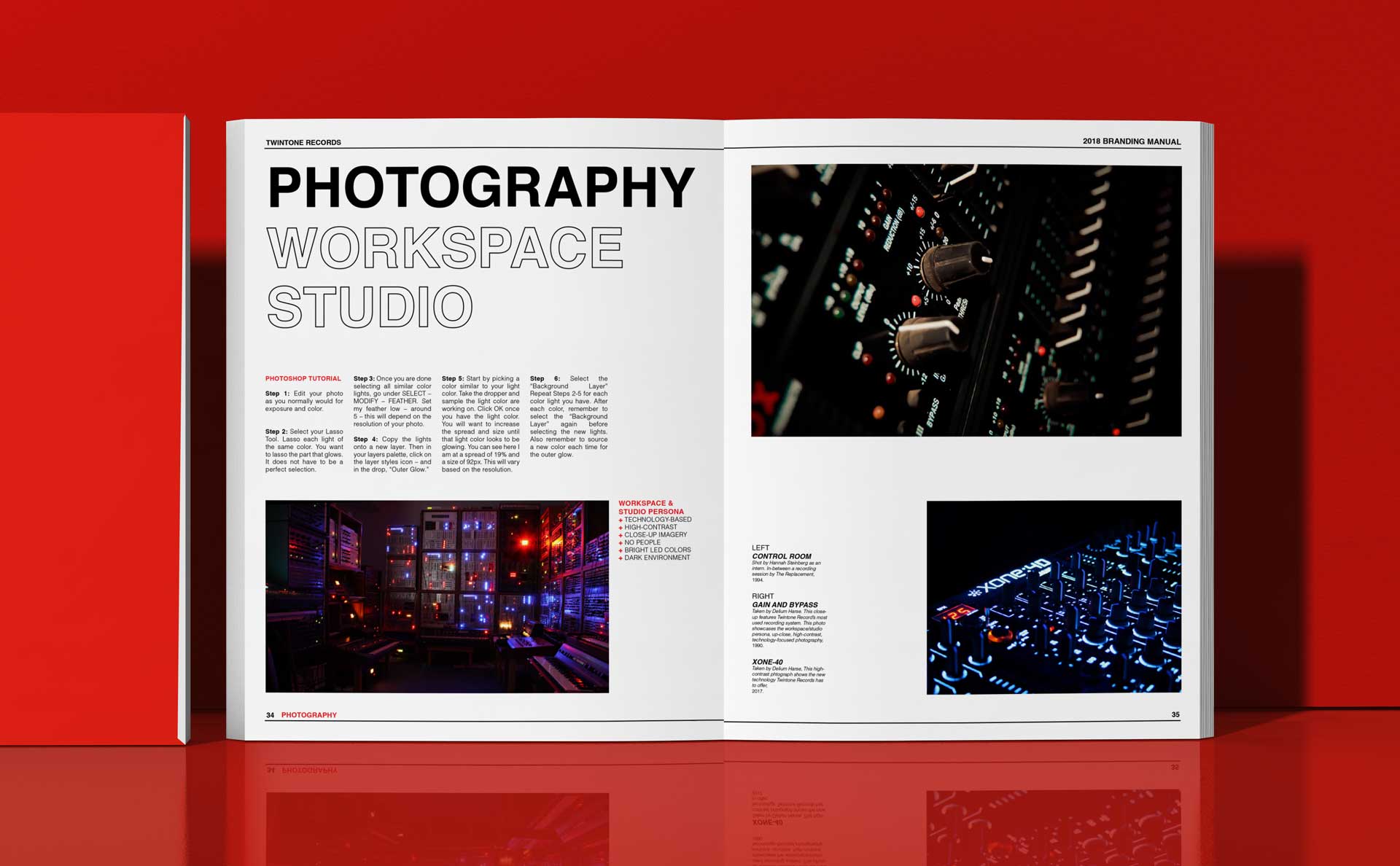Click the TWINTONE RECORDS page header
Image resolution: width=1400 pixels, height=866 pixels.
point(303,142)
